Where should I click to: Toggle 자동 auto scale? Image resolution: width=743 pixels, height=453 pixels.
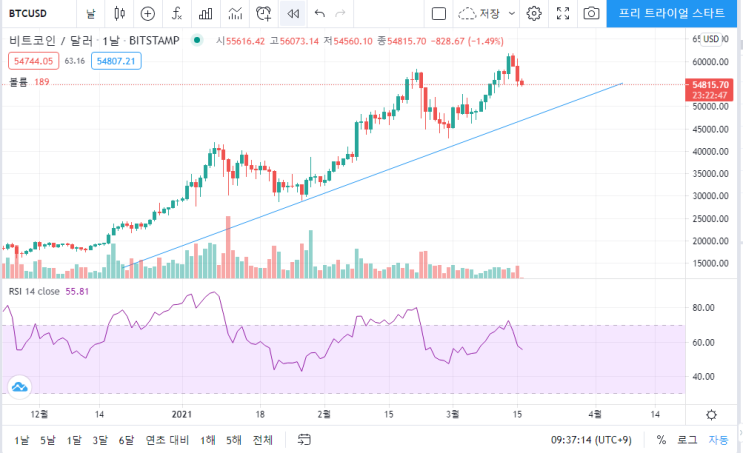(x=718, y=440)
